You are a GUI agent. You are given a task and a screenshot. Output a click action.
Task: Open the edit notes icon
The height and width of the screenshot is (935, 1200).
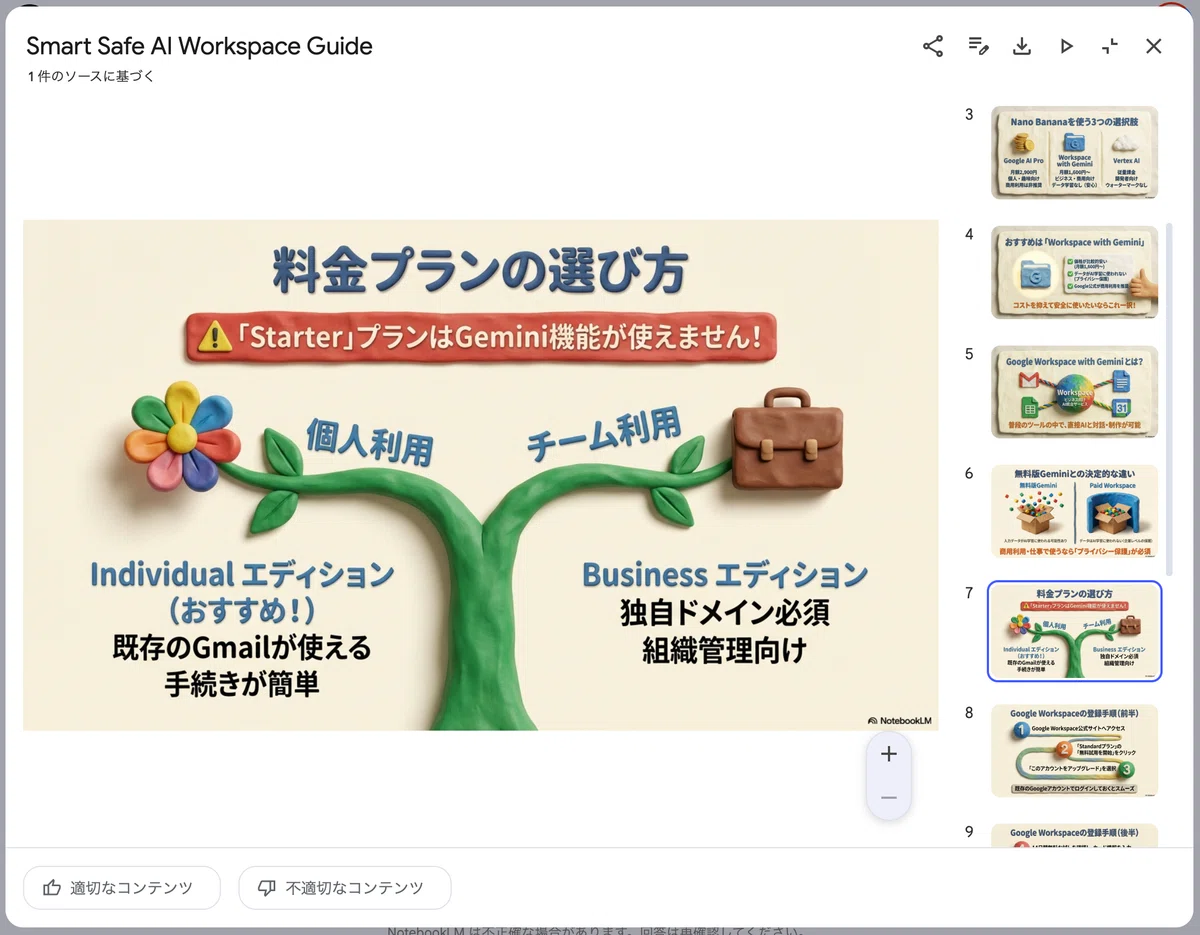tap(978, 46)
